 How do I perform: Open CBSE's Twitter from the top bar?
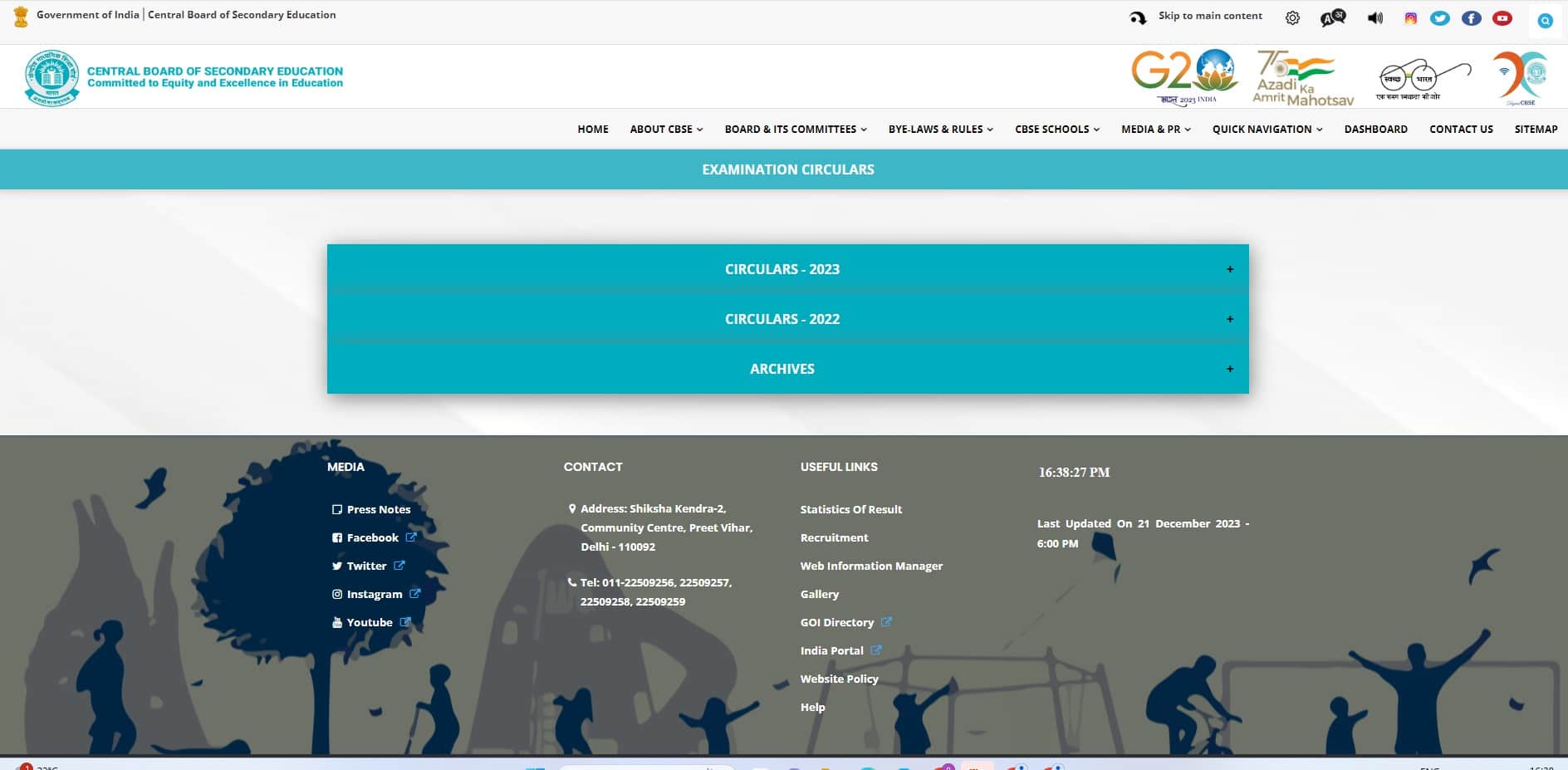(1440, 17)
